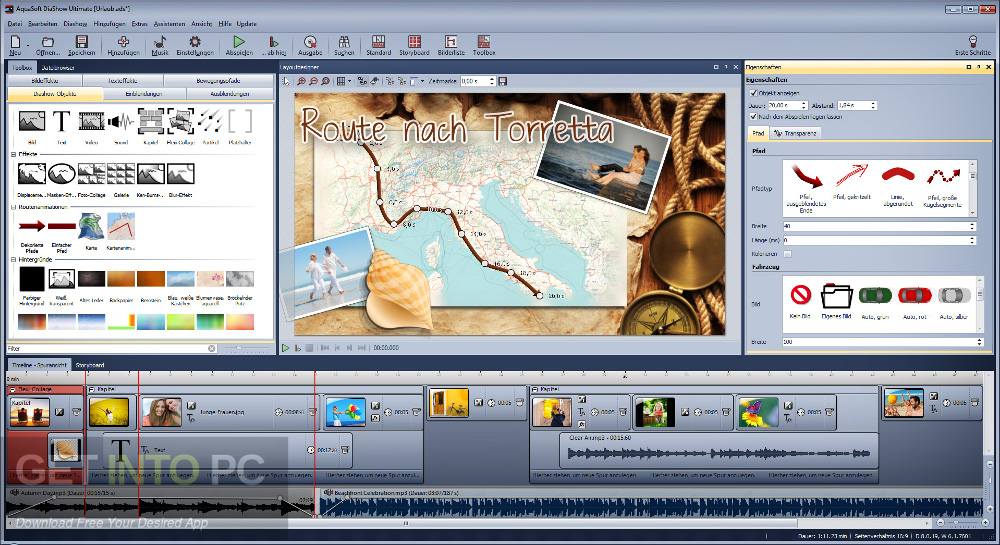The width and height of the screenshot is (1000, 545).
Task: Select the Sound object icon in Toolbox
Action: [121, 120]
